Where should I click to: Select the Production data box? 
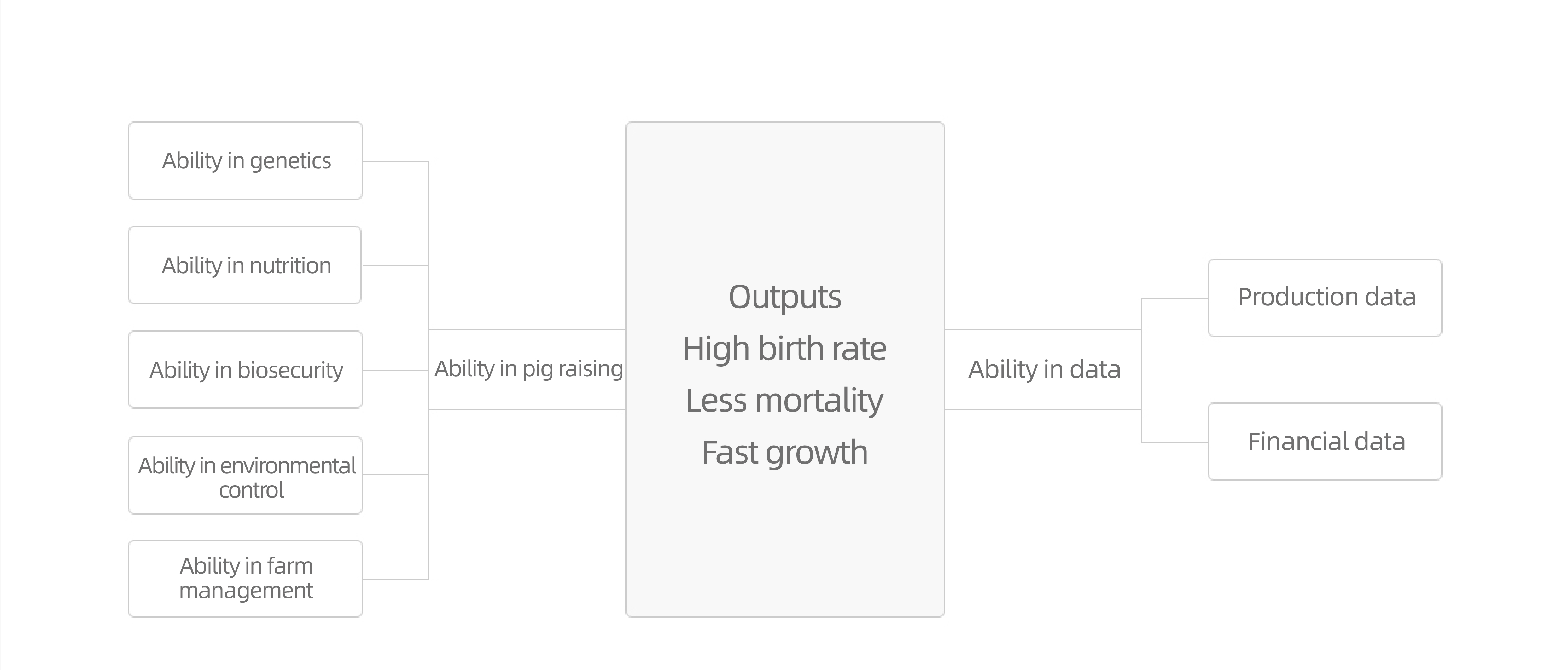1325,298
